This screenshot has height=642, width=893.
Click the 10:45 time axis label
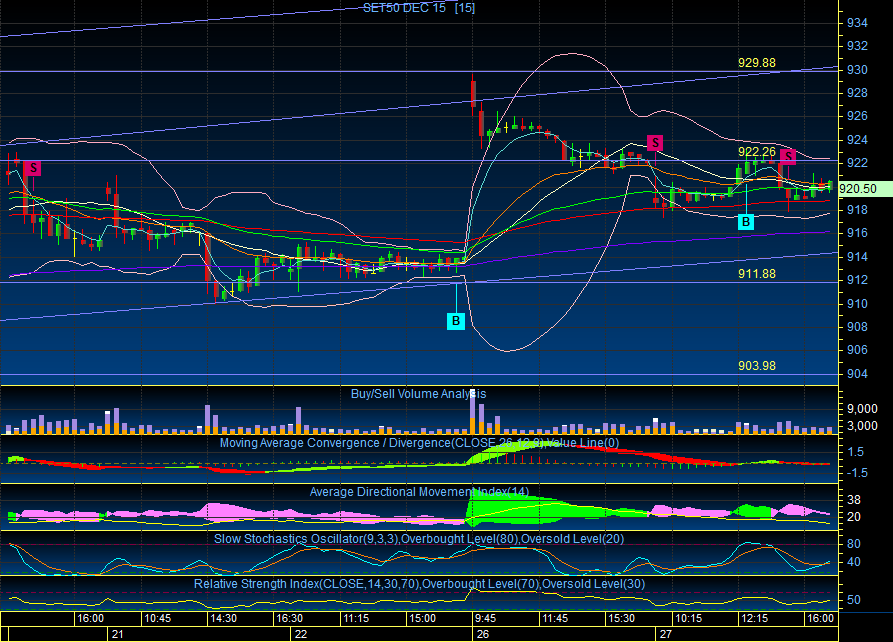point(157,619)
